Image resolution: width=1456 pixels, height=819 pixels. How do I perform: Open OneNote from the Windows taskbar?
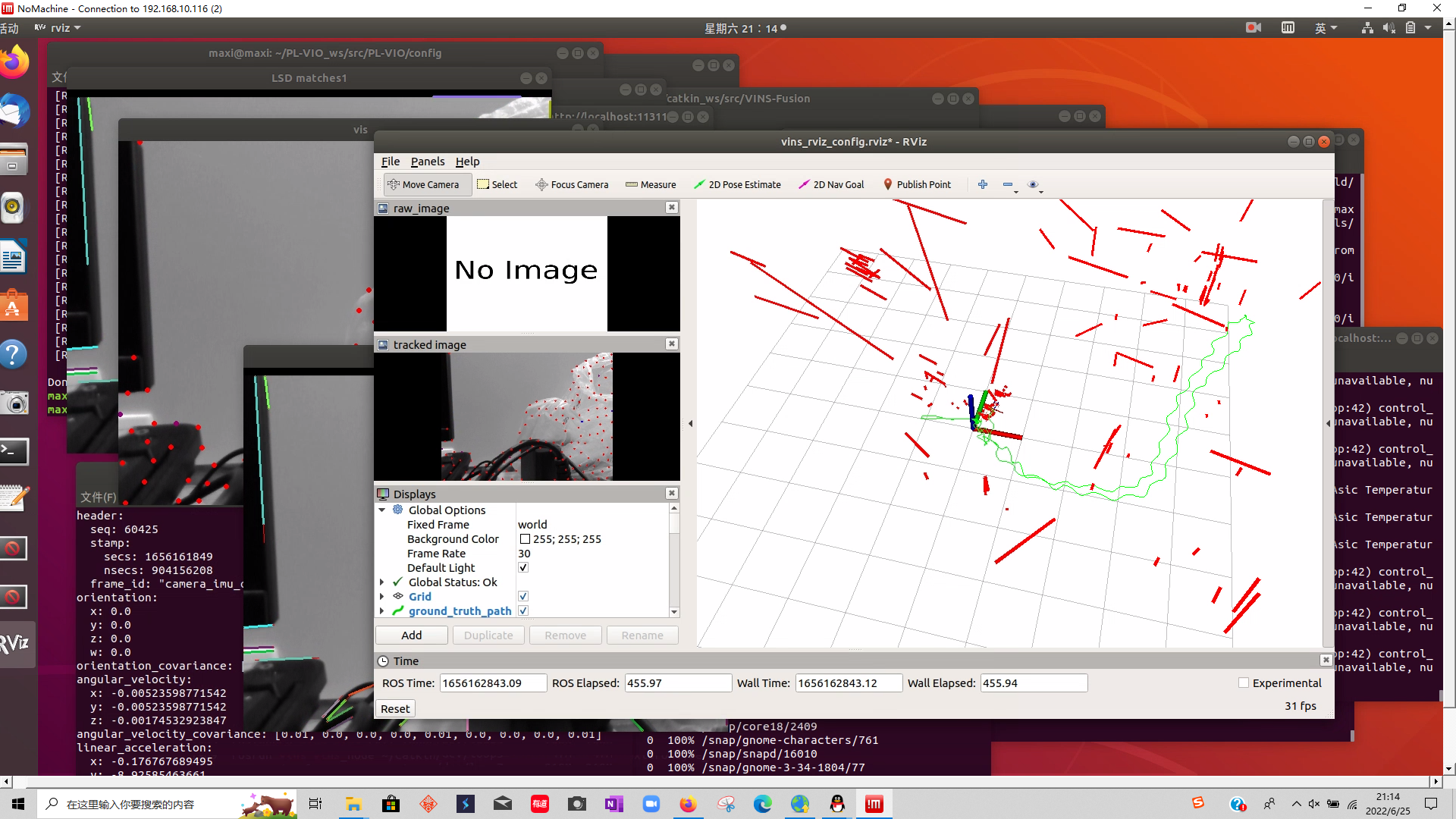click(x=613, y=804)
